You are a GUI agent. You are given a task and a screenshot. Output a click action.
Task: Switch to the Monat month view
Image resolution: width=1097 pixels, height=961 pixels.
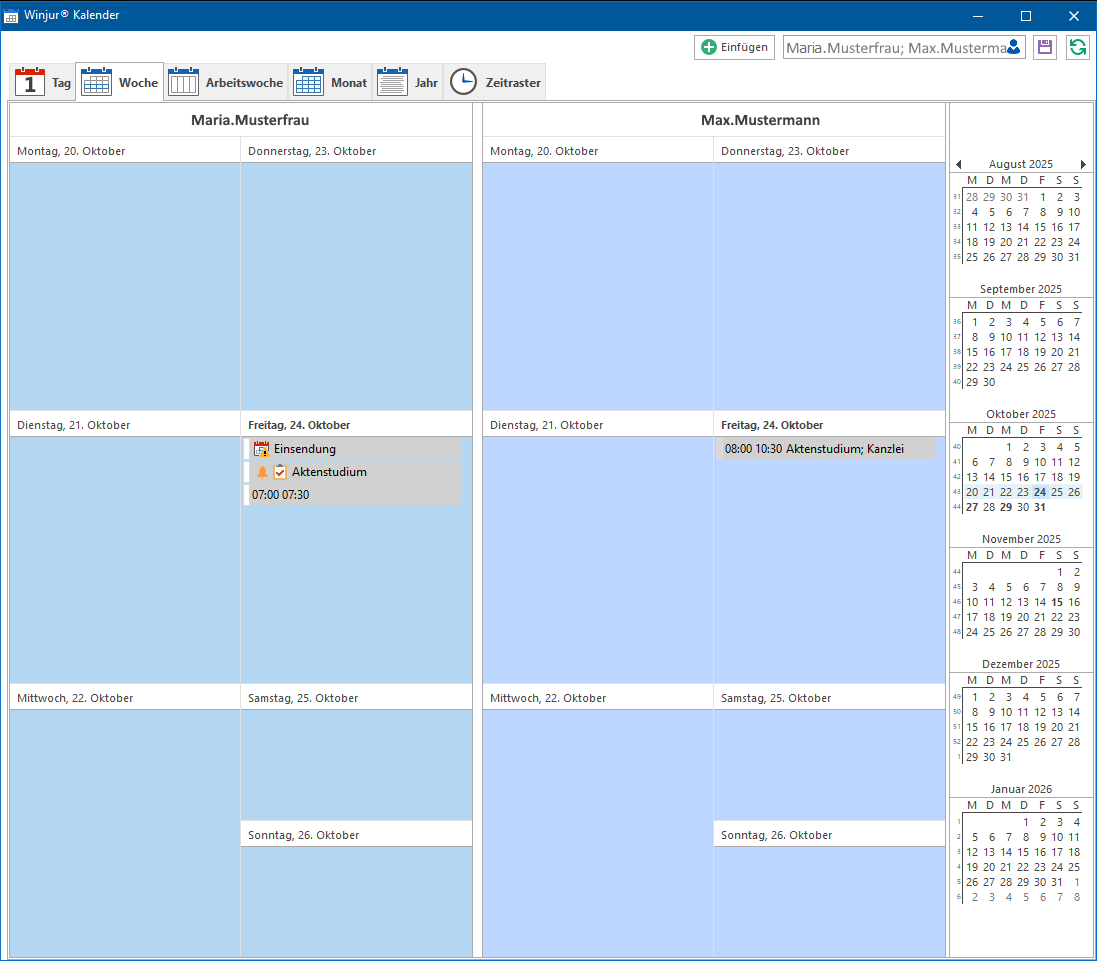(x=330, y=83)
